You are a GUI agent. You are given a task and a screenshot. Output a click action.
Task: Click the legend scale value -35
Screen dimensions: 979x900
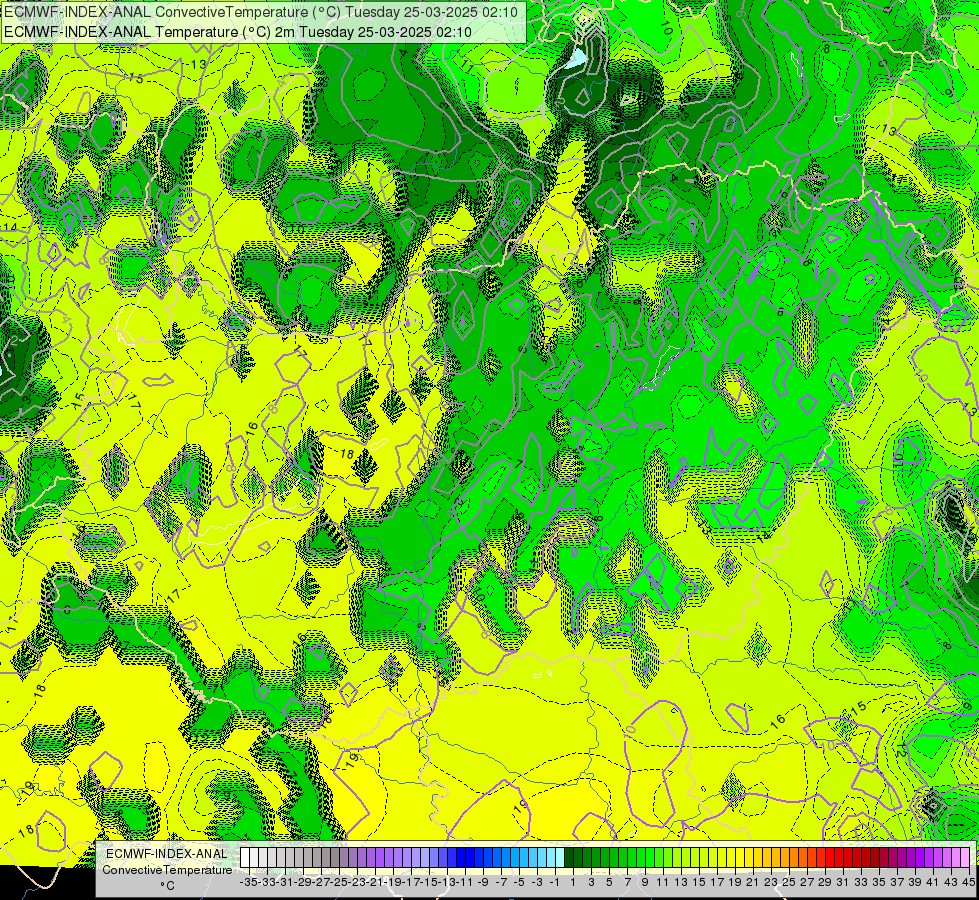click(248, 882)
